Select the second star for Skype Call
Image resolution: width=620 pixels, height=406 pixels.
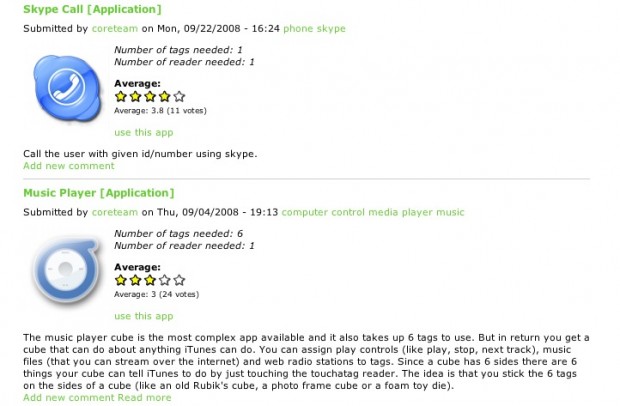pos(135,97)
